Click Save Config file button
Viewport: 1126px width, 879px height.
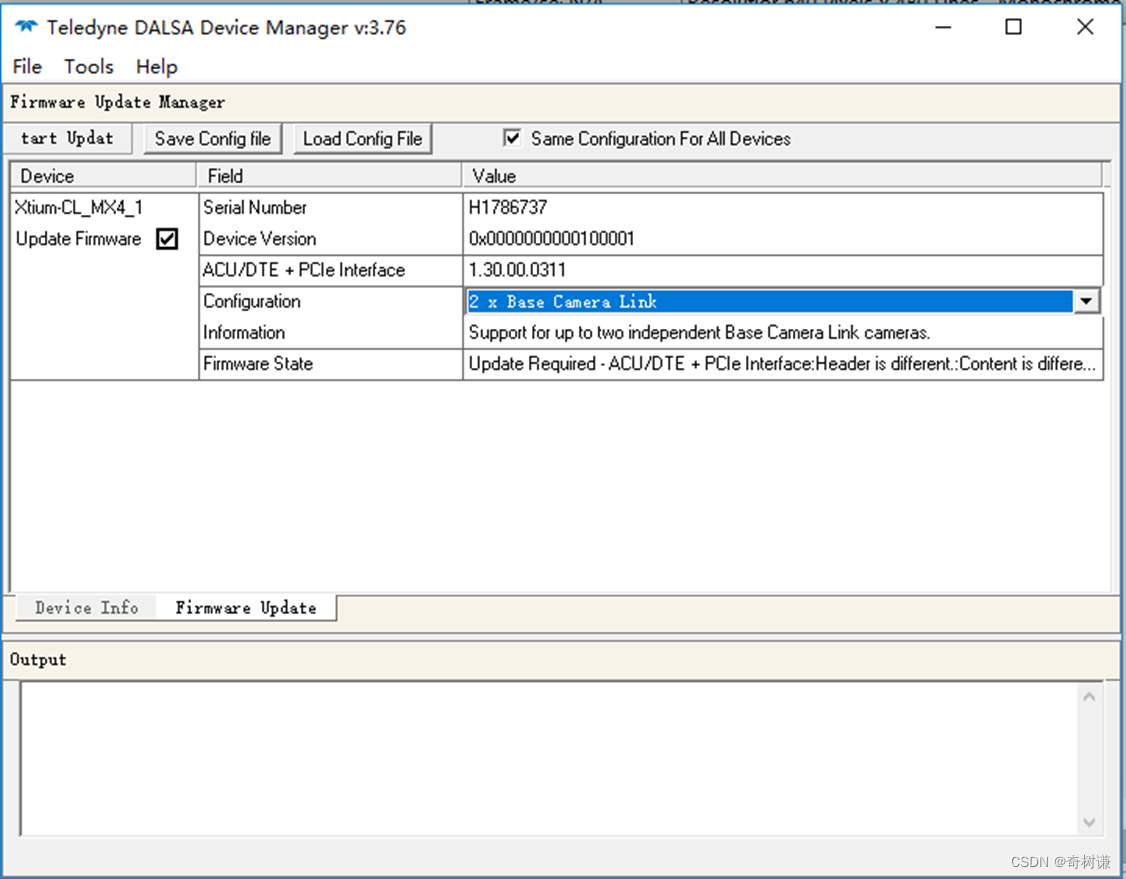(x=213, y=139)
